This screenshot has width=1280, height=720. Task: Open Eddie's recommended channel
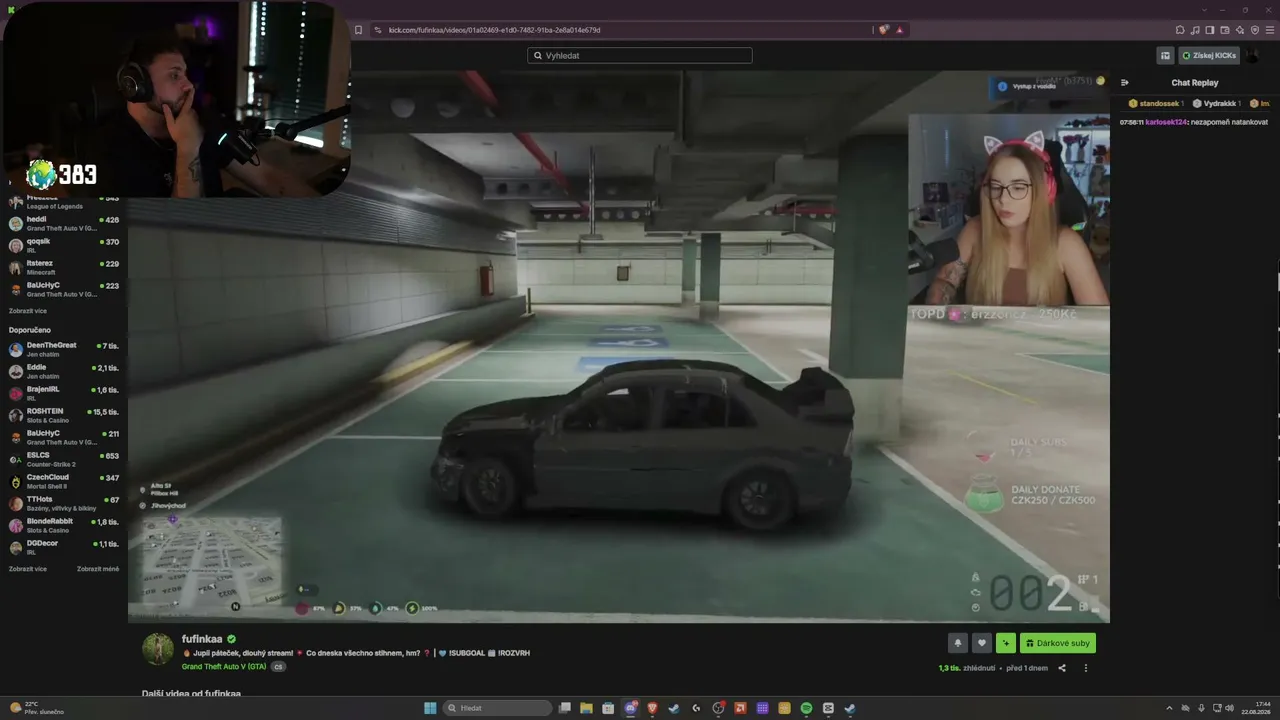pyautogui.click(x=64, y=371)
